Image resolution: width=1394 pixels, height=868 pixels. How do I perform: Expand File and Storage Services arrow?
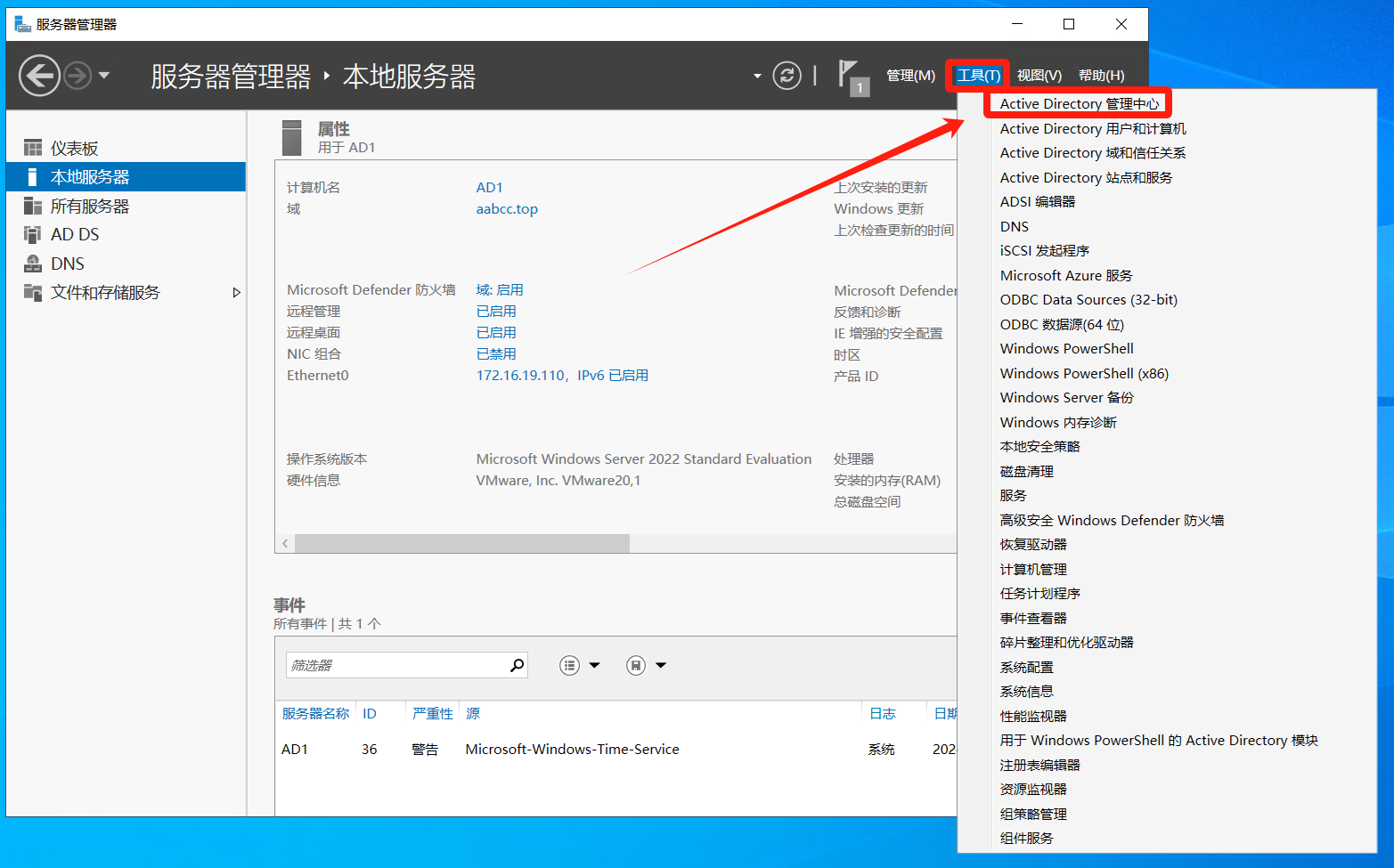(x=236, y=293)
